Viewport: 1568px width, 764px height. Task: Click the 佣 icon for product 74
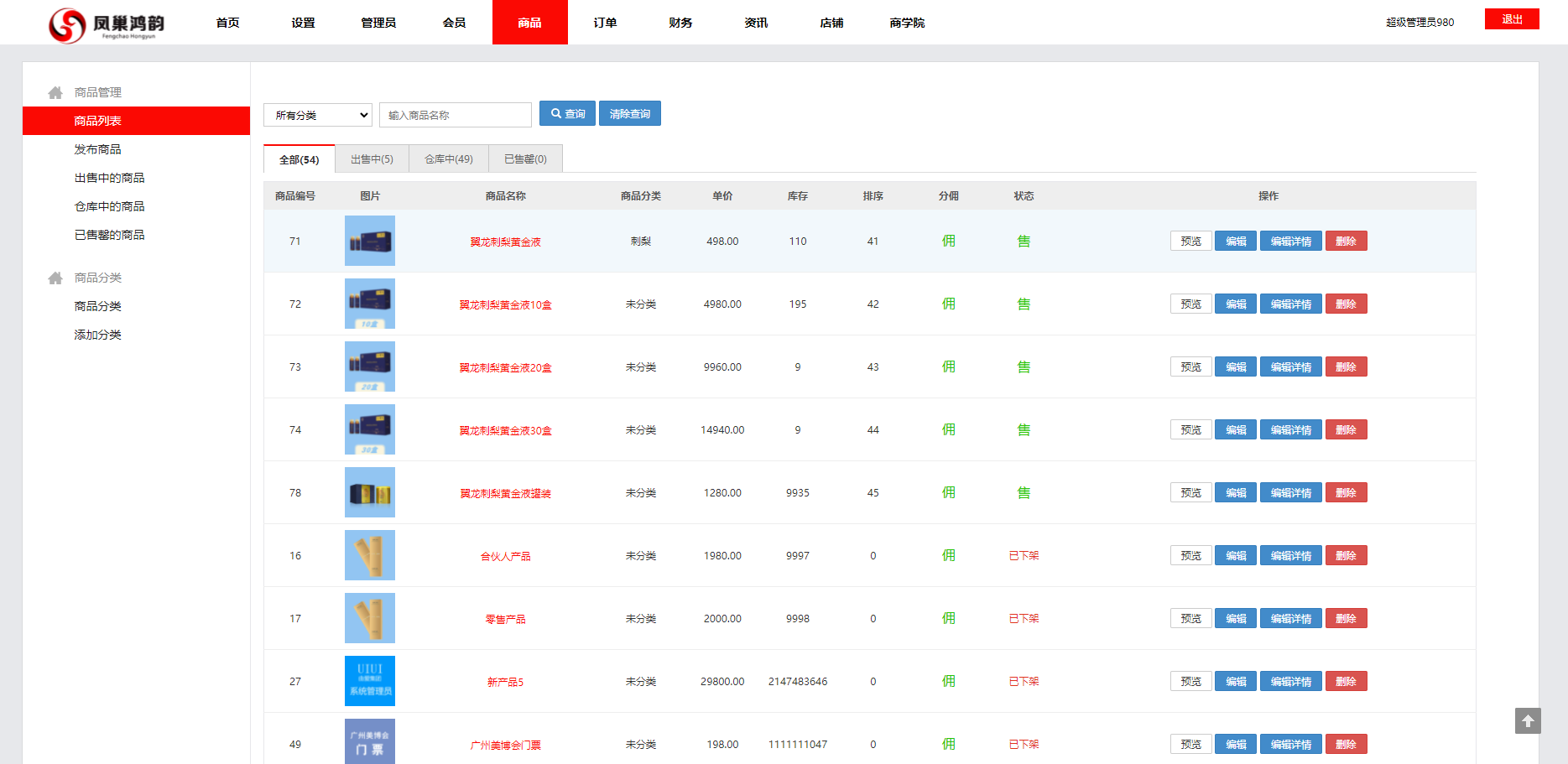coord(949,429)
